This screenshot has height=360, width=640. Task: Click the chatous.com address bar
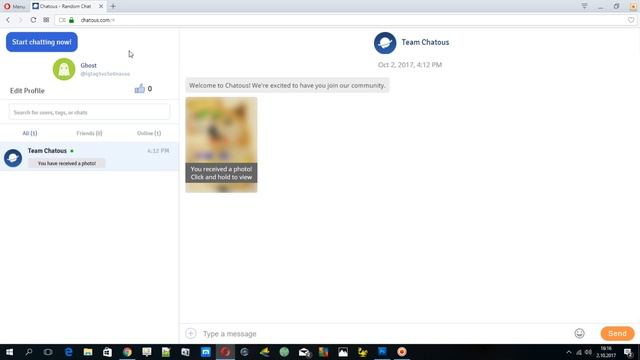[343, 20]
